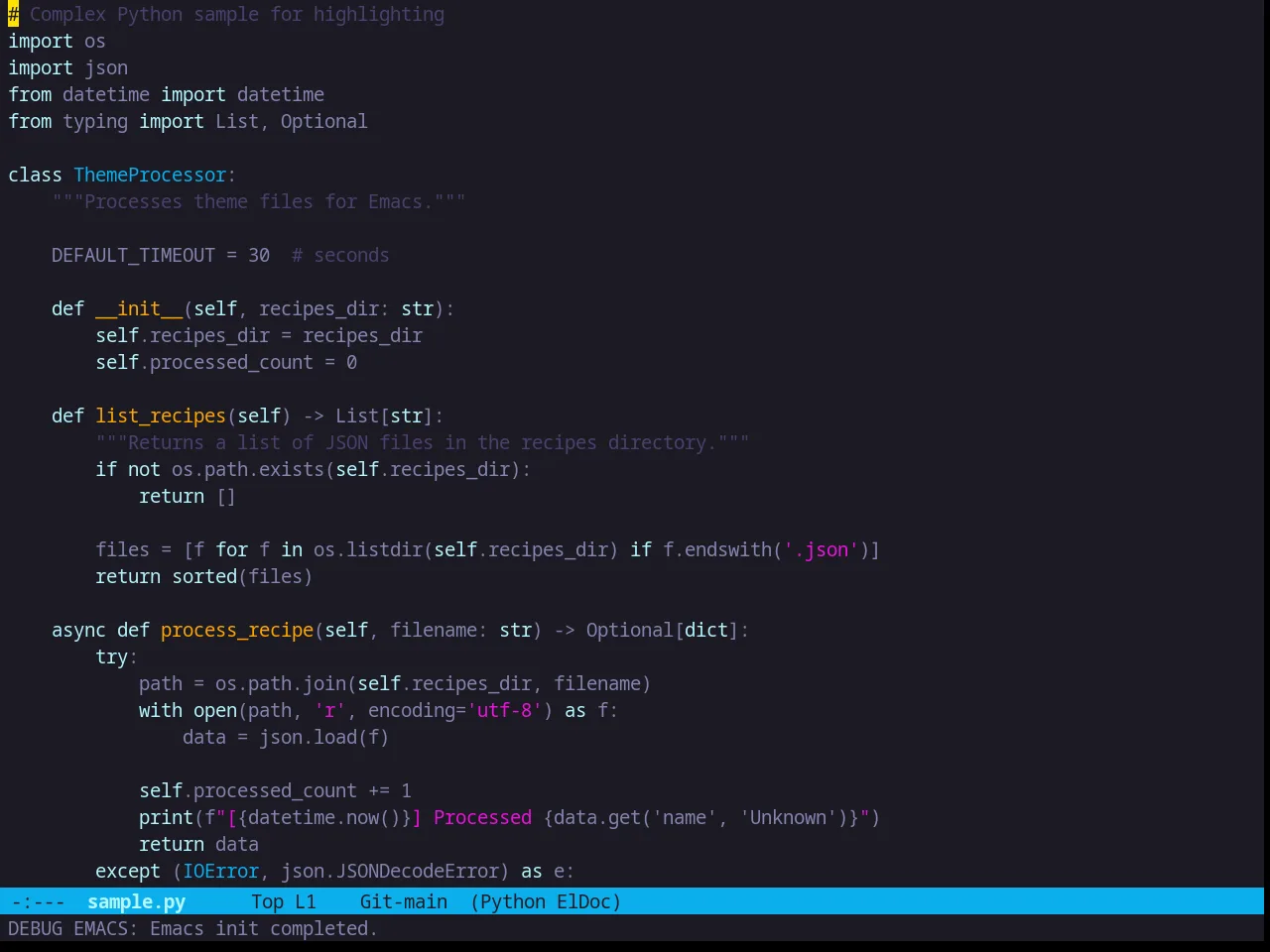Click the Top position indicator in mode line
Image resolution: width=1270 pixels, height=952 pixels.
tap(267, 901)
